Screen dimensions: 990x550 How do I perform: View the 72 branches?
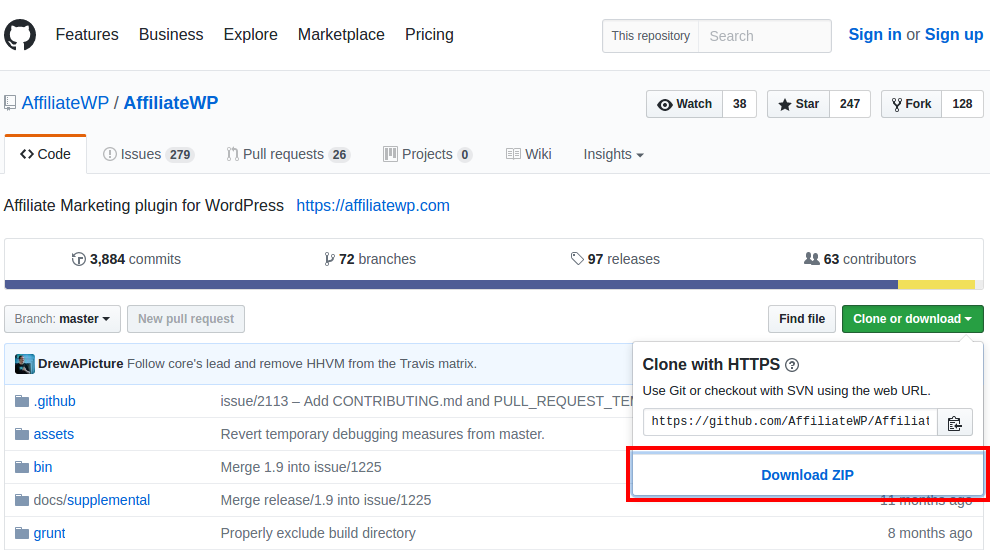[x=370, y=259]
